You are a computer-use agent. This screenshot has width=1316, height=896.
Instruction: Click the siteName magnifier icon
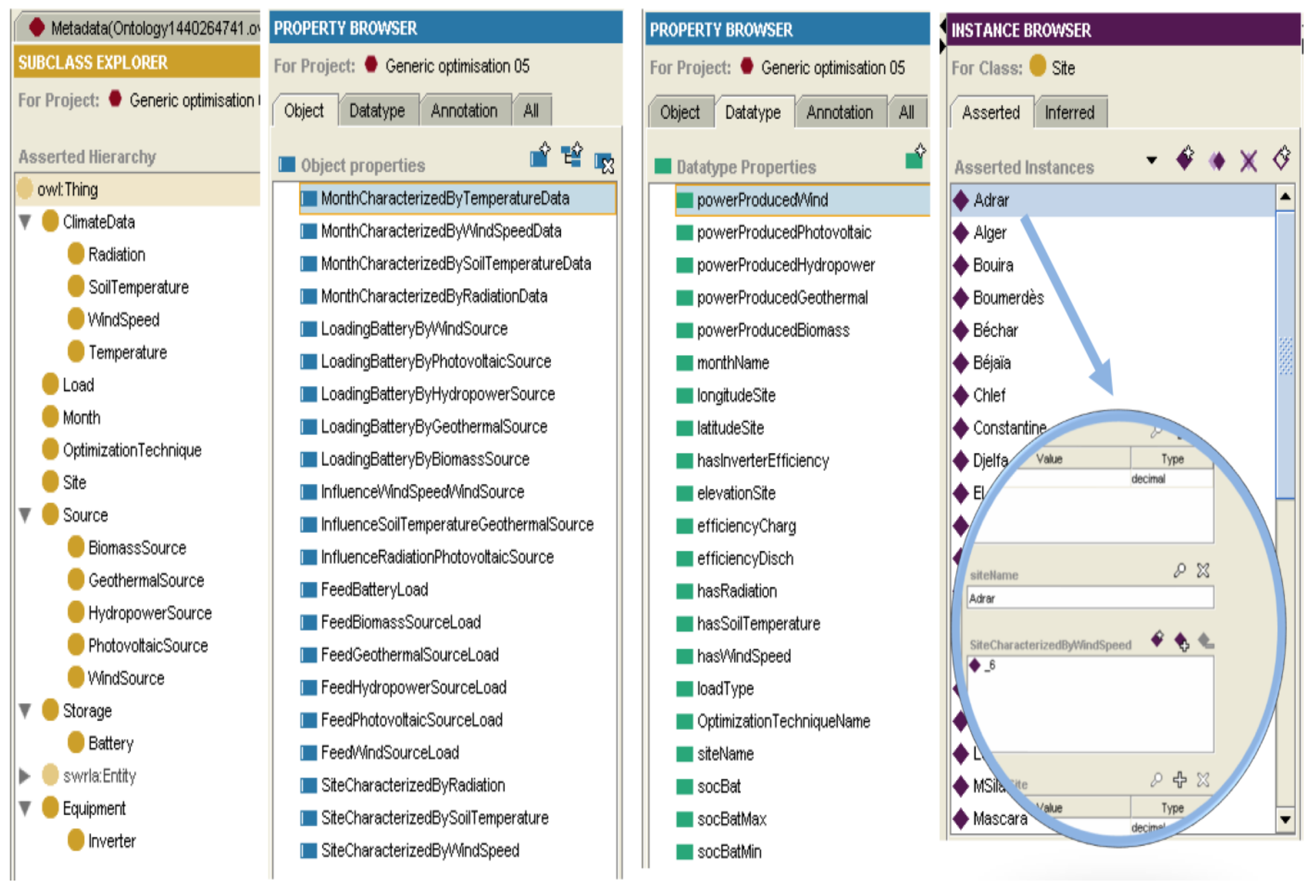pos(1180,570)
